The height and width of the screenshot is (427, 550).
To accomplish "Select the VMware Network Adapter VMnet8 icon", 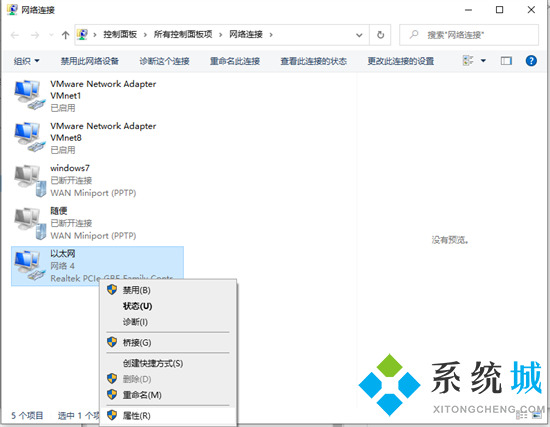I will 29,137.
